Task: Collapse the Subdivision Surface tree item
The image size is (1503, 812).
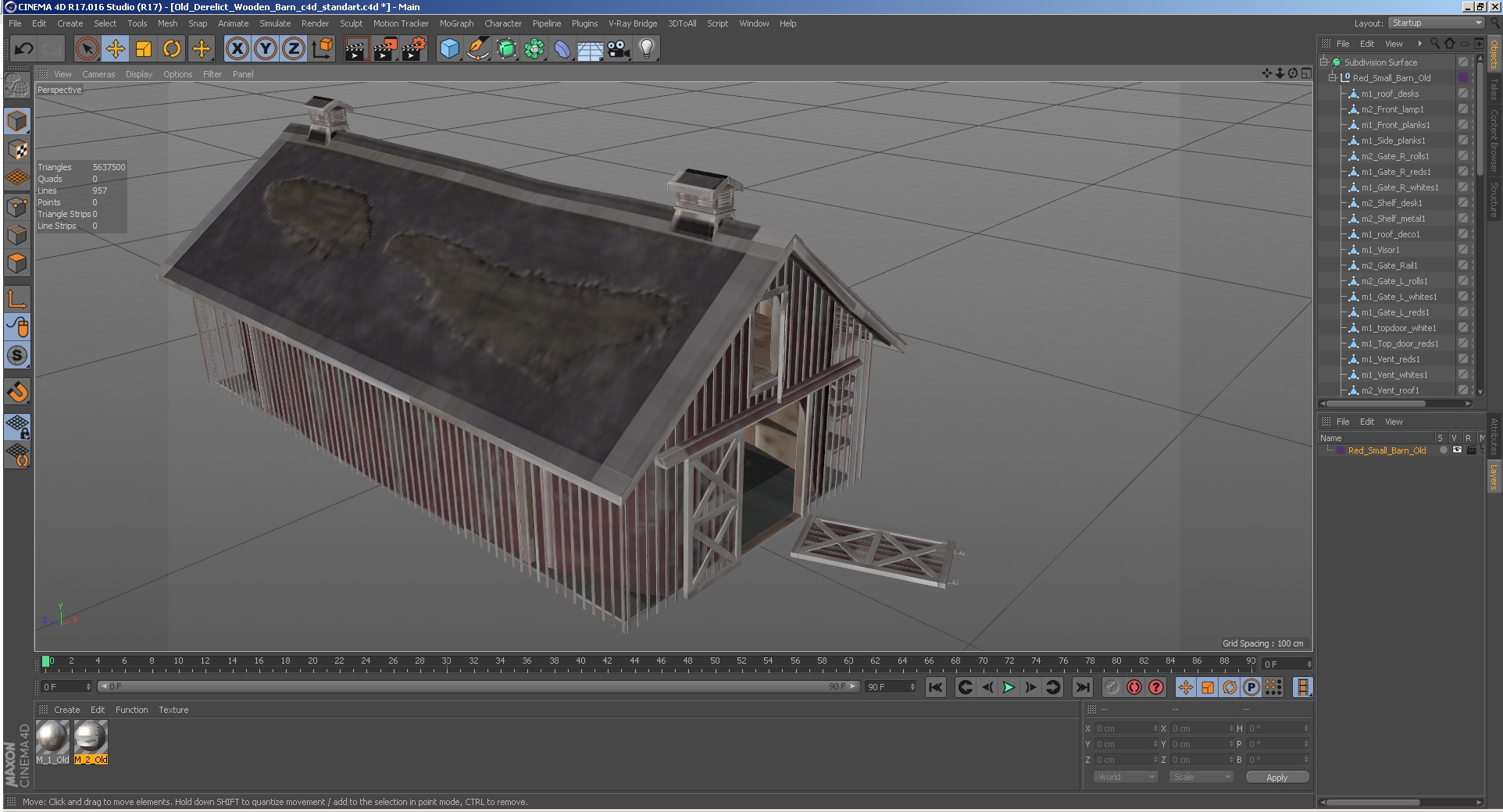Action: pyautogui.click(x=1324, y=62)
